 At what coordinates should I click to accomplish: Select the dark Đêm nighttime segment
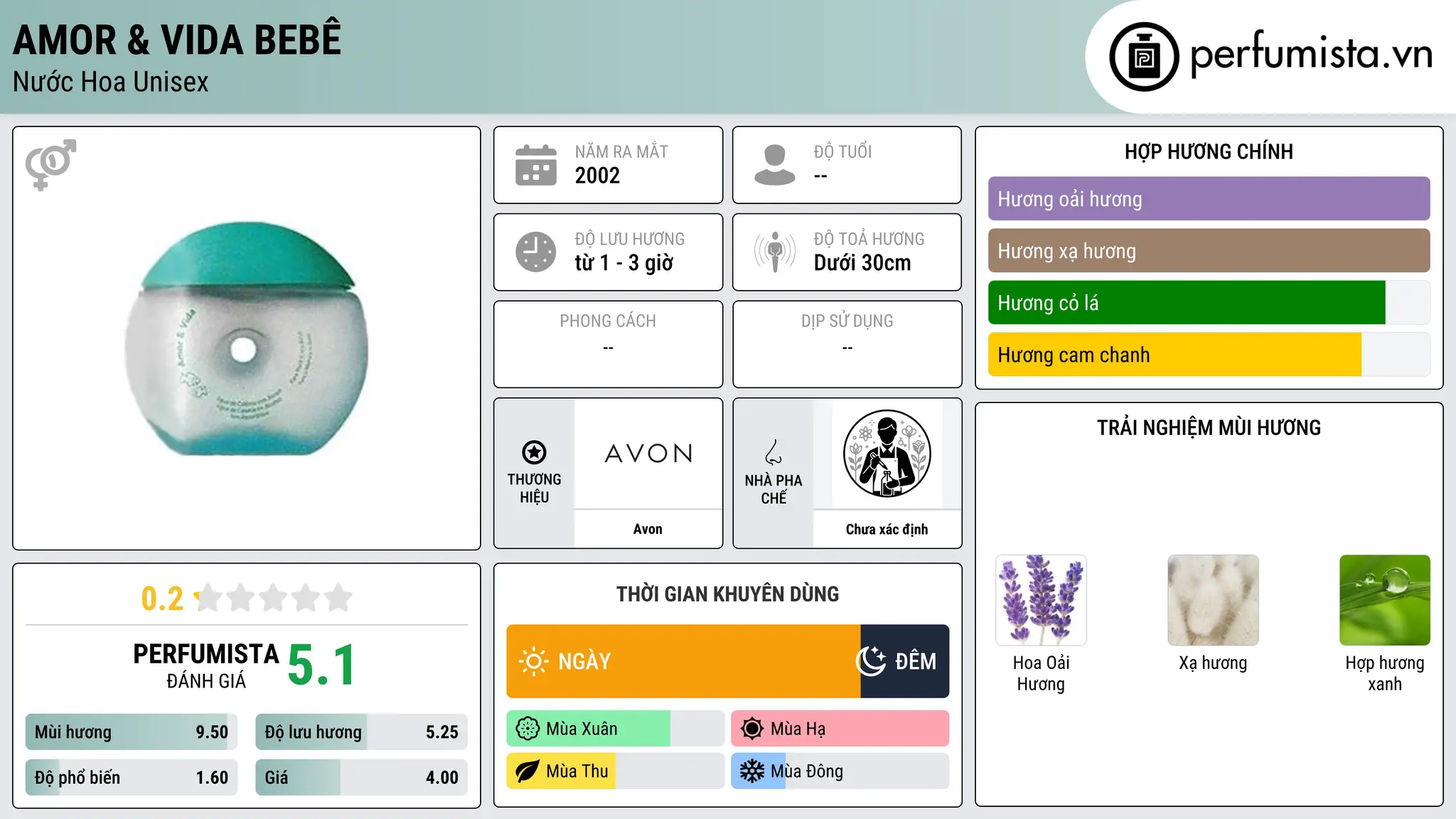point(905,661)
